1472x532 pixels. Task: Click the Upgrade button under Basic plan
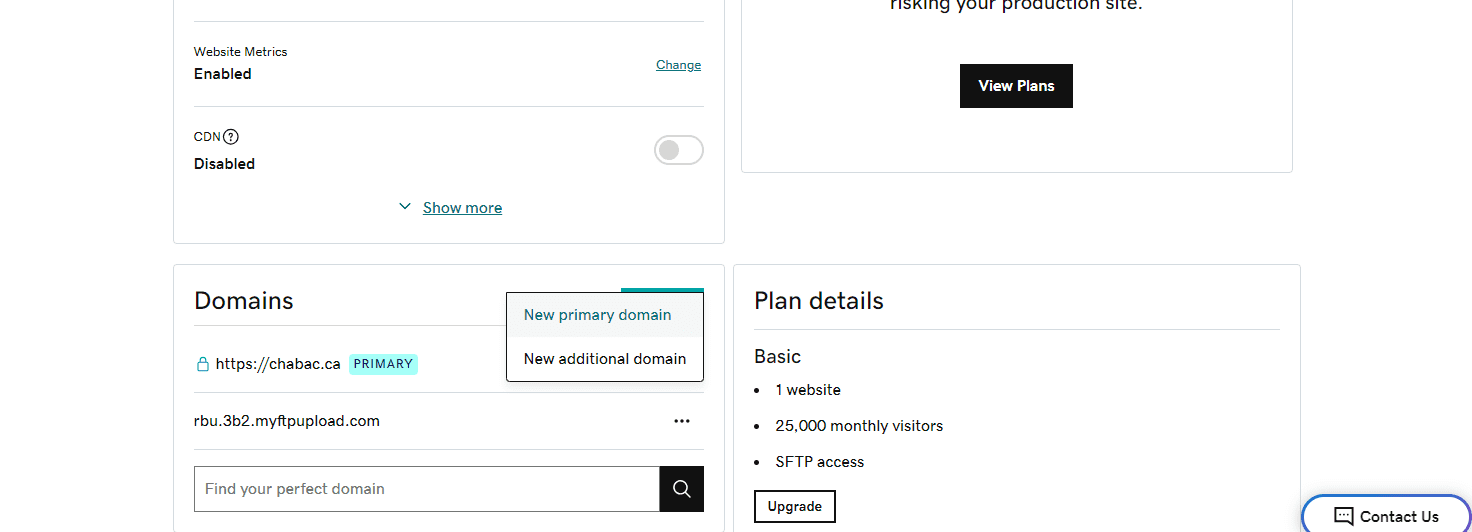794,506
